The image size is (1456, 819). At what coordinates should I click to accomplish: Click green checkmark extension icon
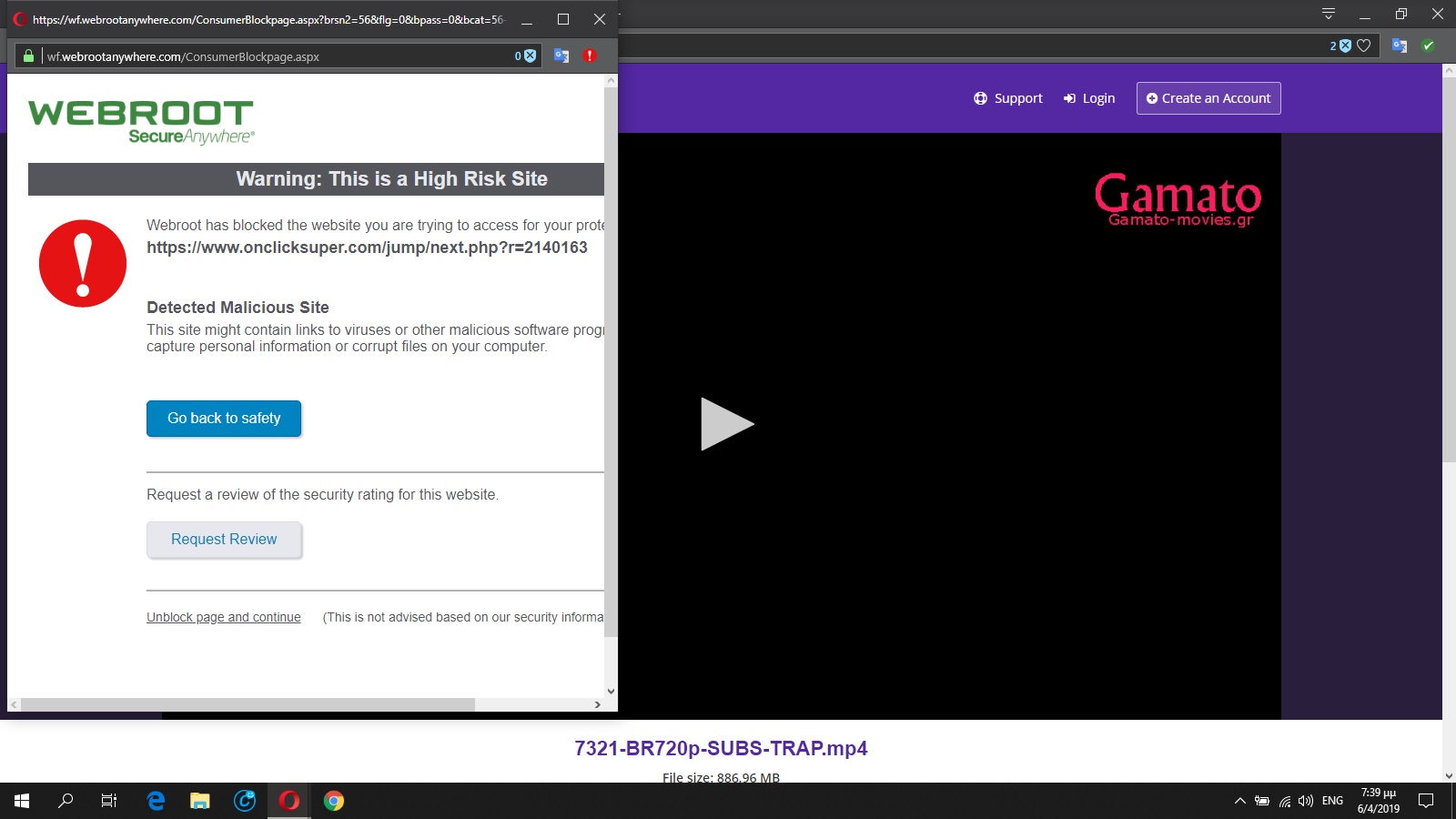1428,45
